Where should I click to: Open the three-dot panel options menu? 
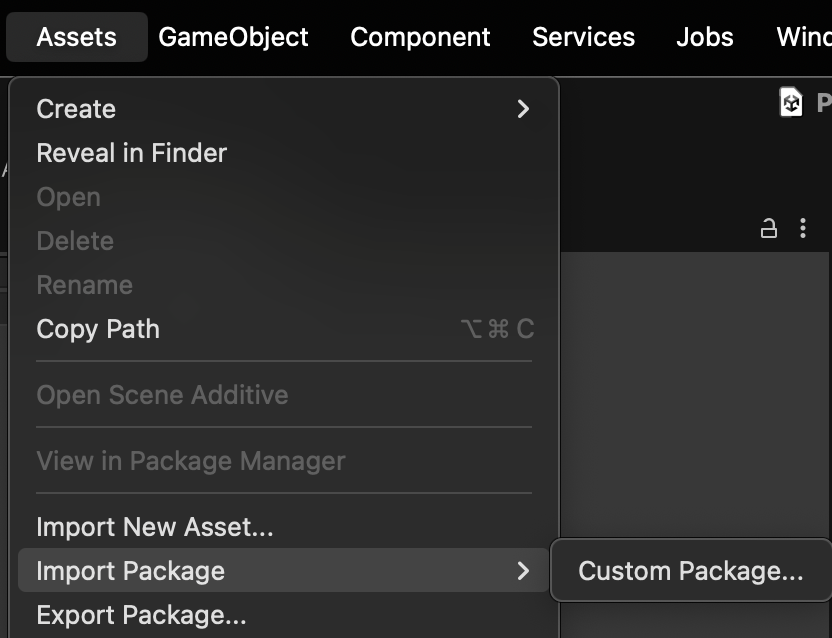(802, 229)
